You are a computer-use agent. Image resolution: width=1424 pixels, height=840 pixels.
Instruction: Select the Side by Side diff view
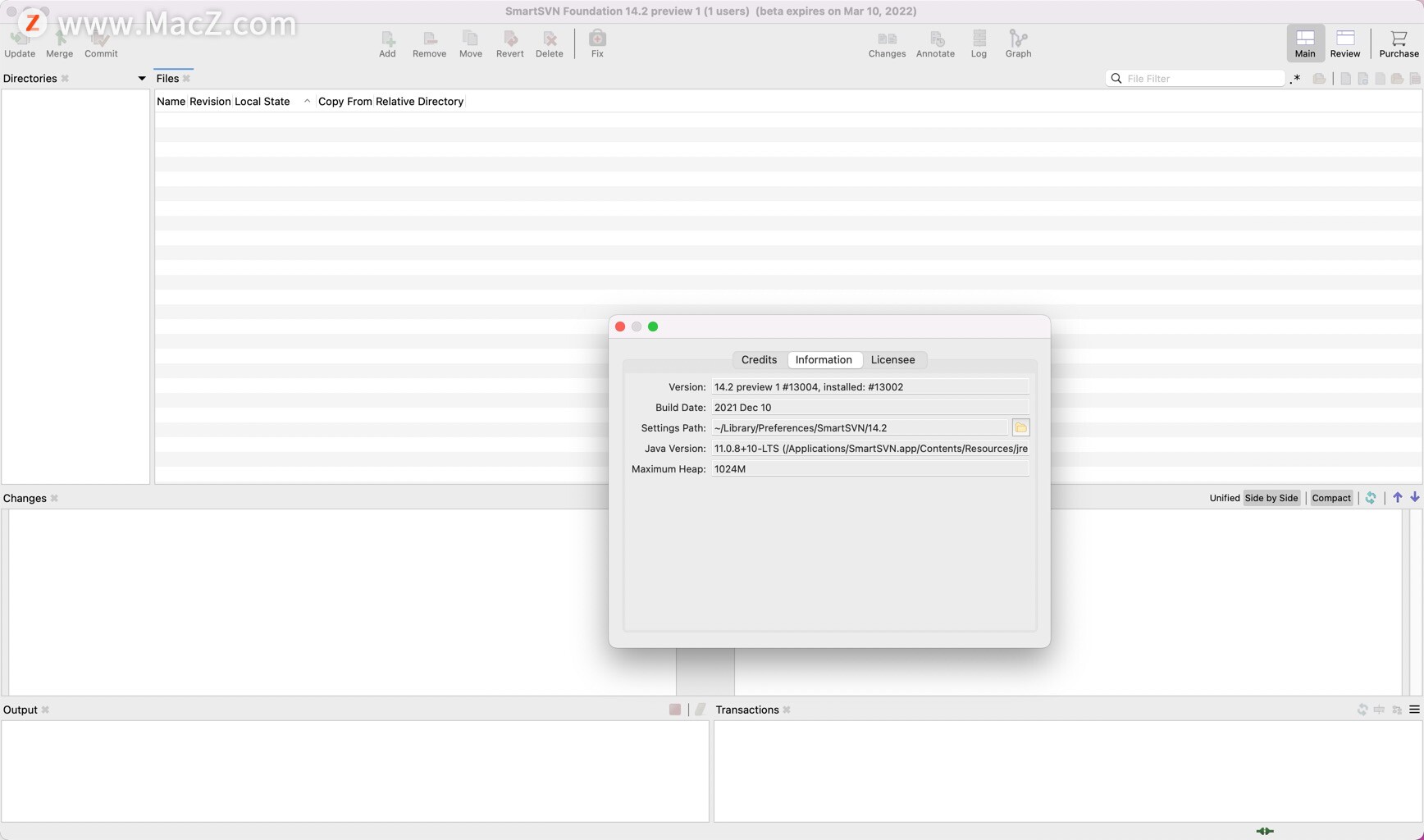pos(1271,498)
